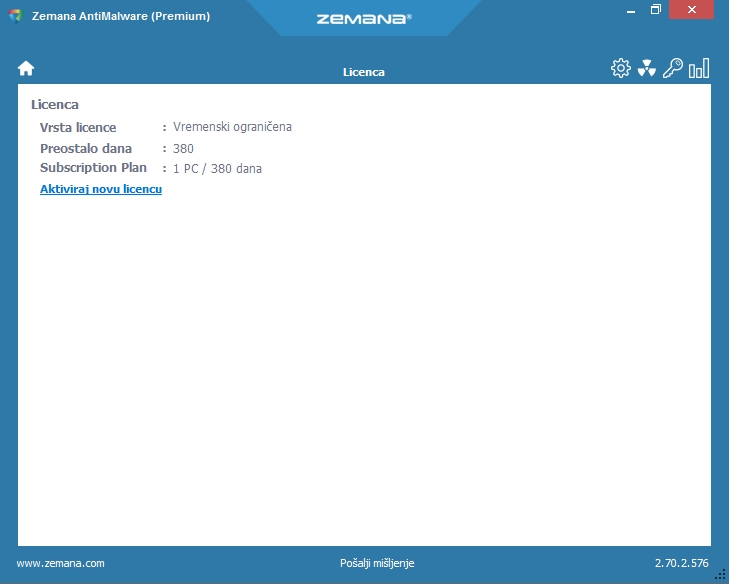The image size is (729, 584).
Task: Open quarantine via the radiation icon
Action: pos(647,68)
